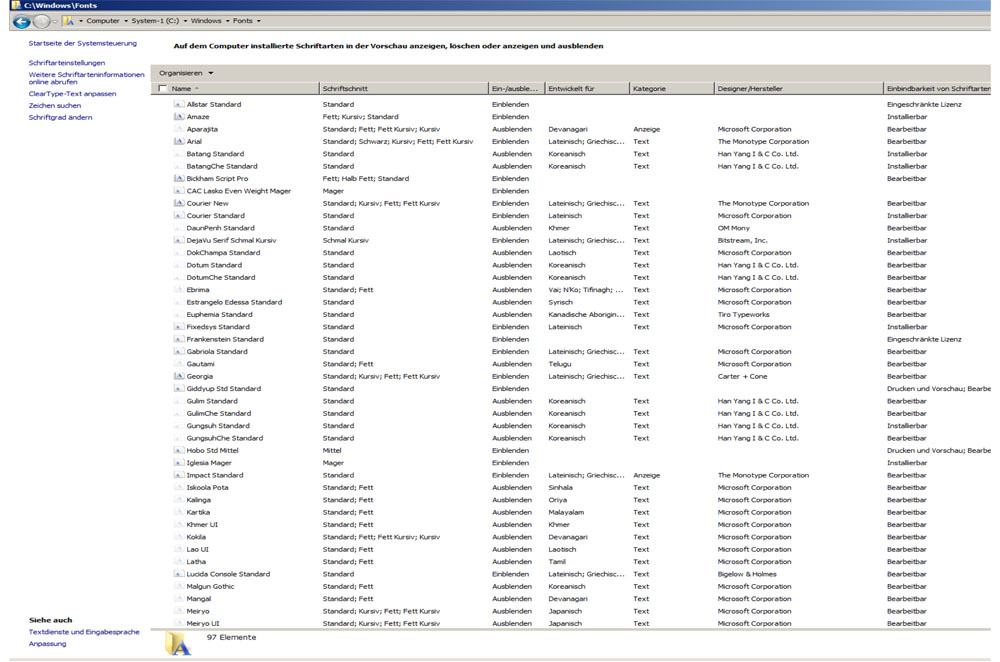
Task: Sort the list by Schriftschnitt column header
Action: pos(345,89)
